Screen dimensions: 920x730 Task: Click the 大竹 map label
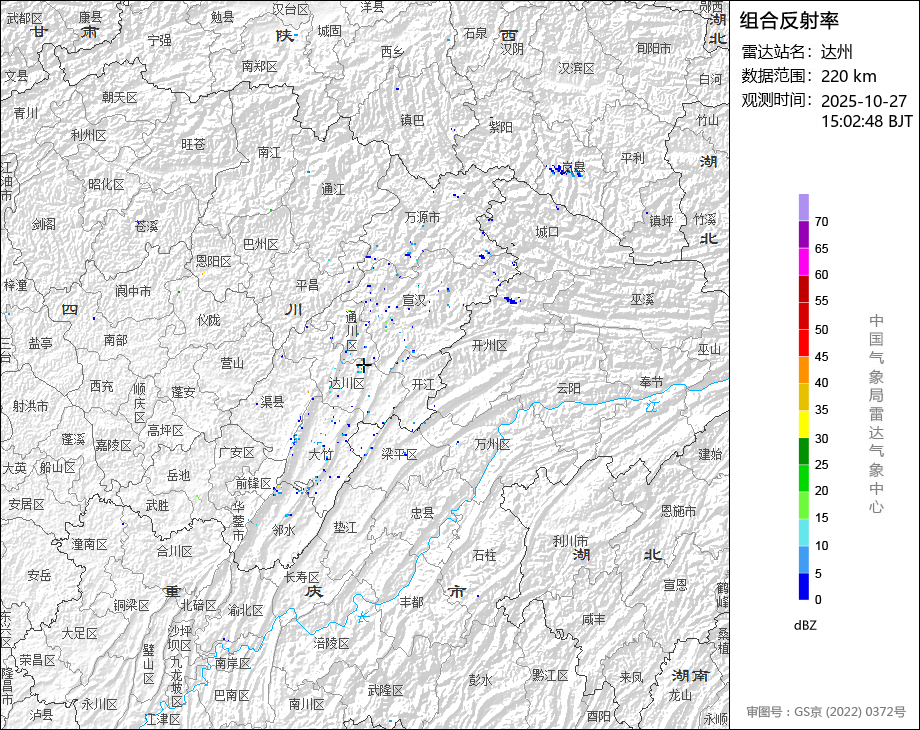pyautogui.click(x=321, y=454)
